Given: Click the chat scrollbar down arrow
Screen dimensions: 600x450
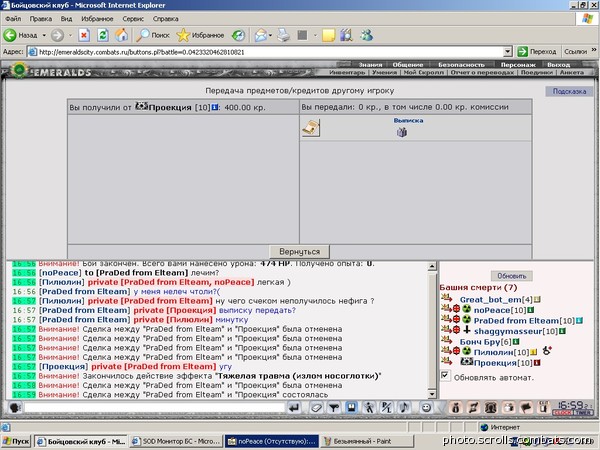Looking at the screenshot, I should 432,394.
